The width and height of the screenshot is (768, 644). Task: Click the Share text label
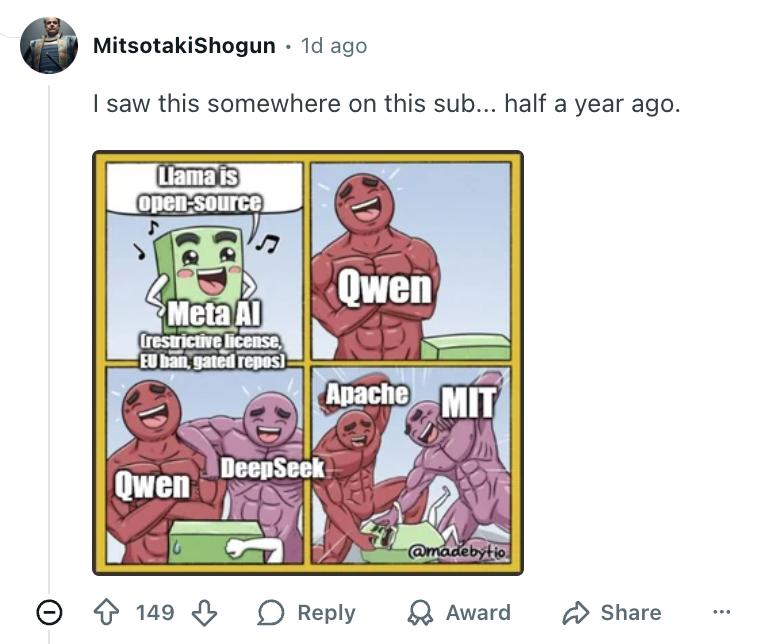click(x=631, y=612)
